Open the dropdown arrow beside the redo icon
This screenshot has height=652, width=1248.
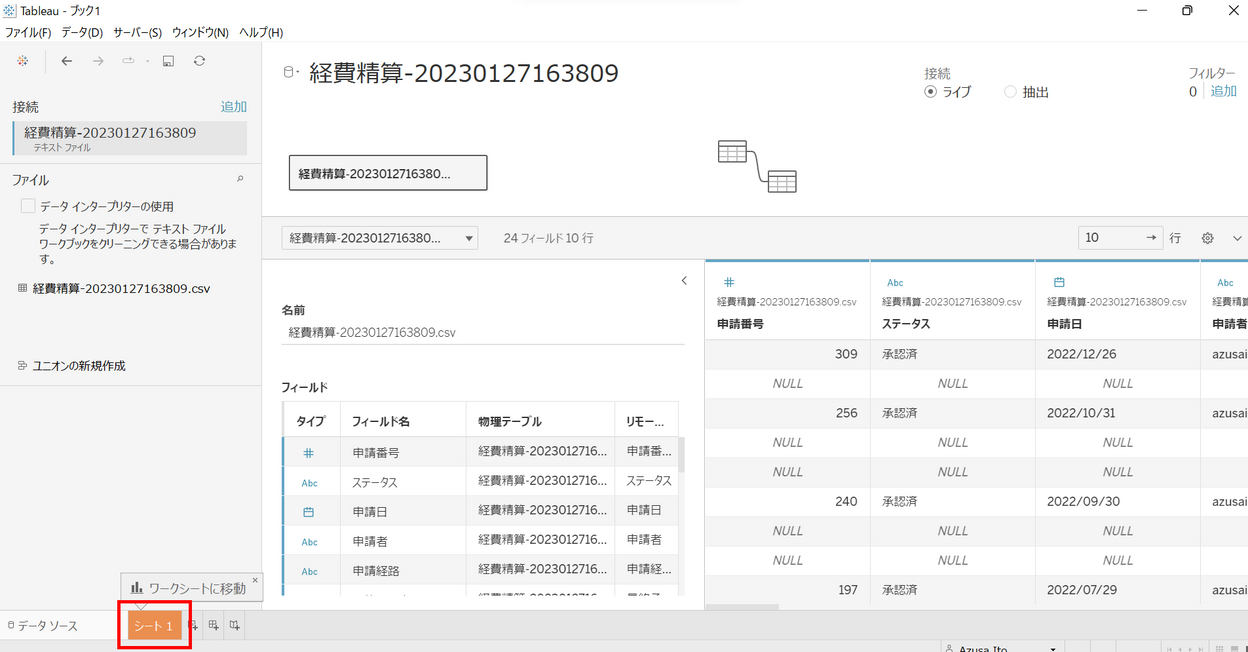tap(147, 61)
